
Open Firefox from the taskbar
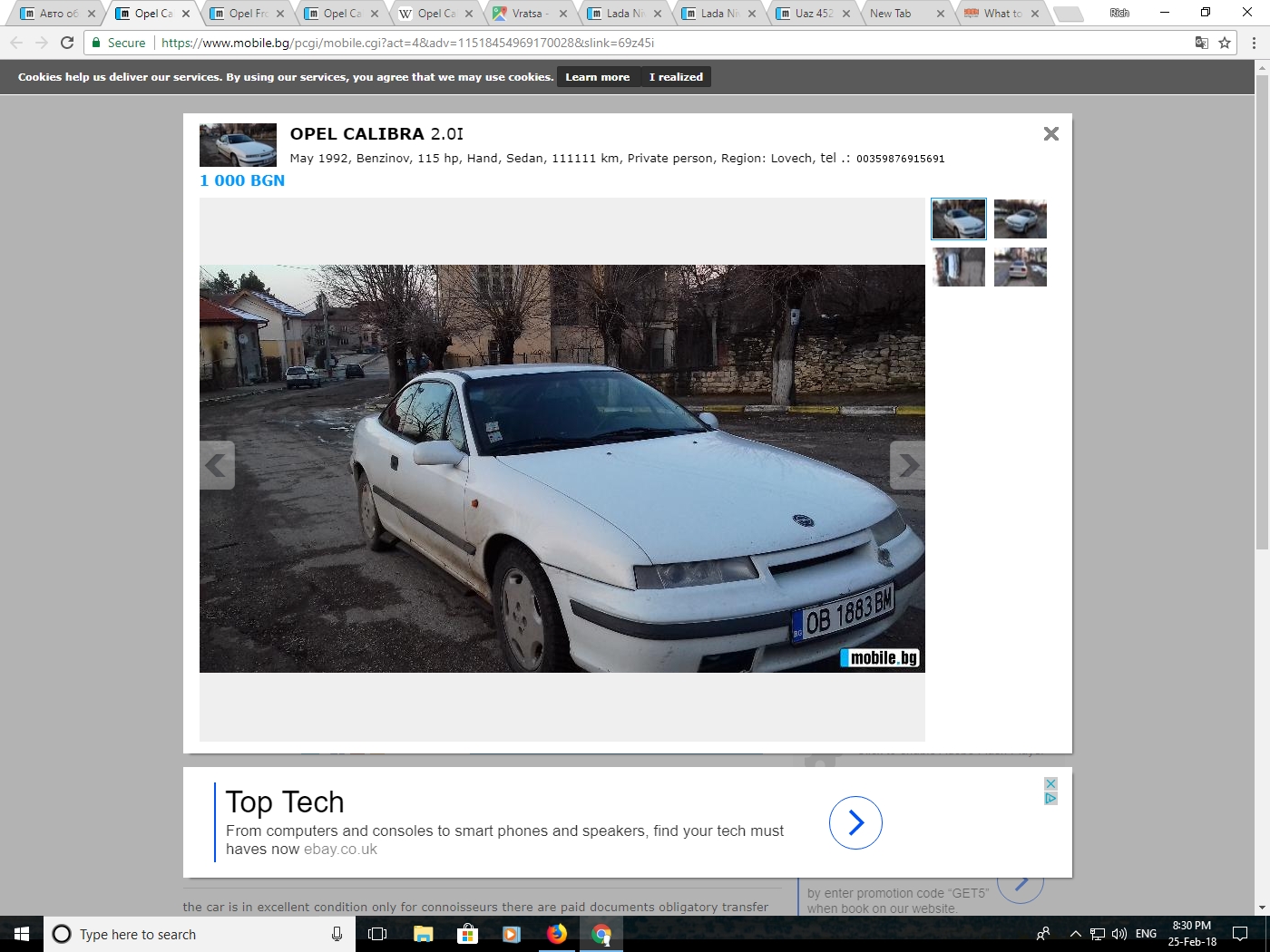[556, 934]
